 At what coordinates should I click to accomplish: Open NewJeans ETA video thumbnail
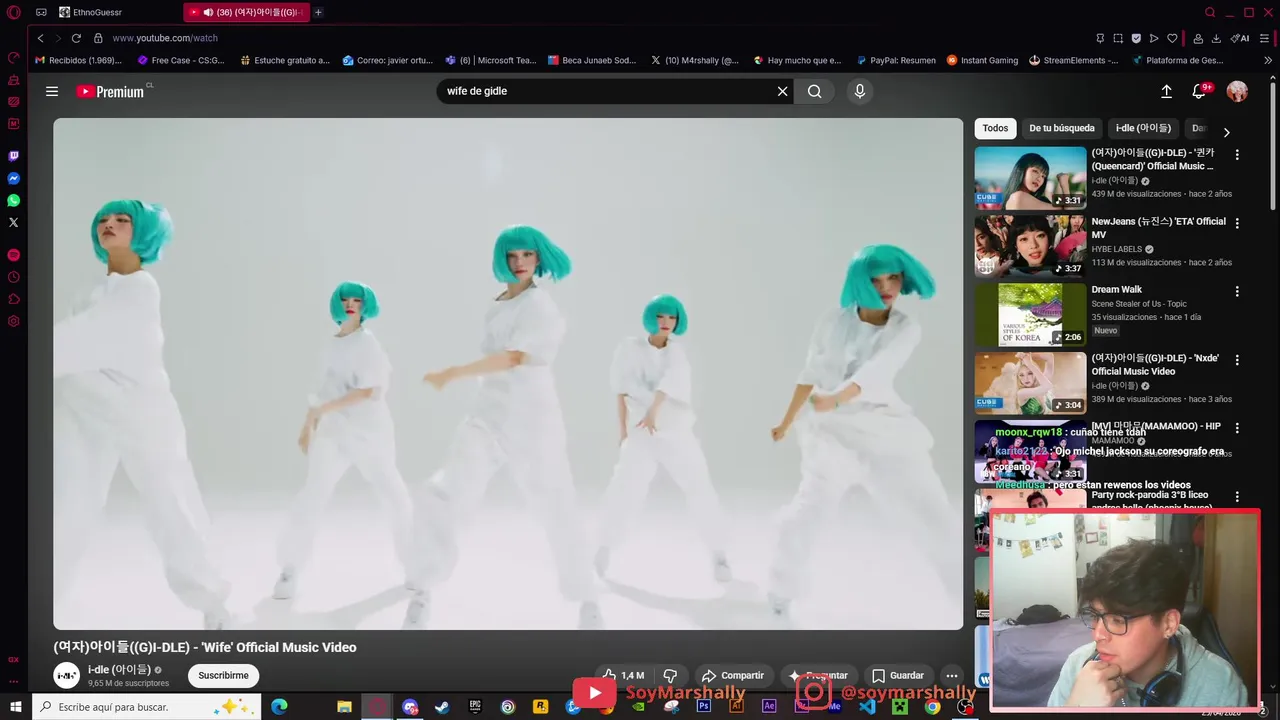click(x=1030, y=245)
